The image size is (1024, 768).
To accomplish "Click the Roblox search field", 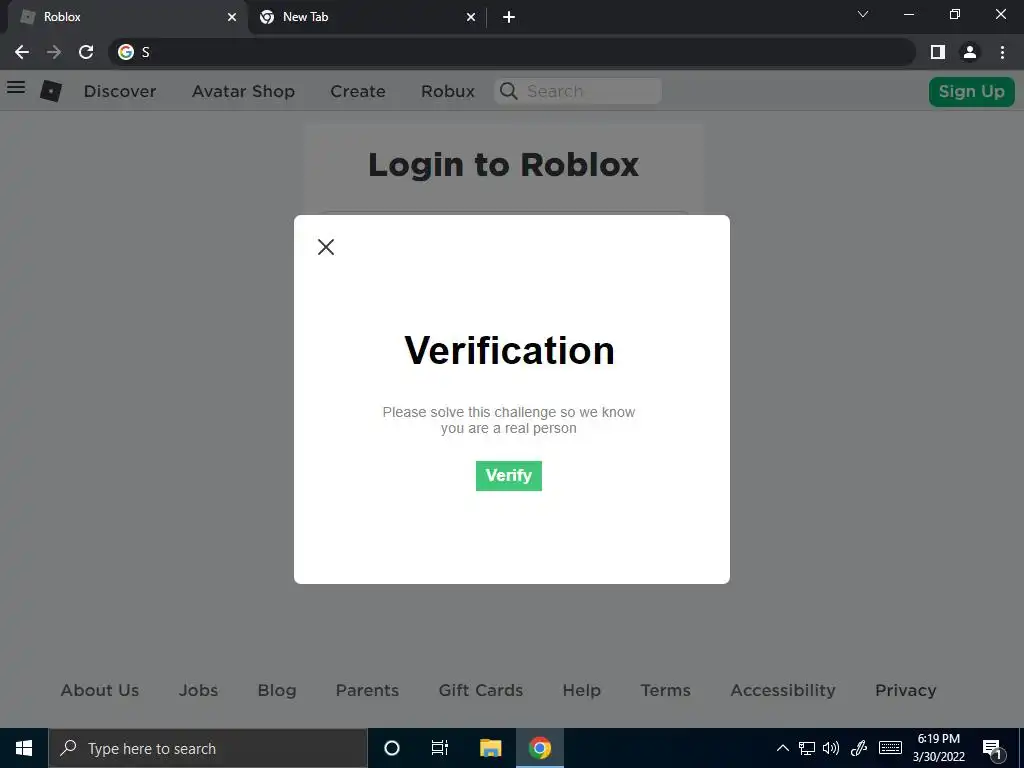I will coord(579,91).
